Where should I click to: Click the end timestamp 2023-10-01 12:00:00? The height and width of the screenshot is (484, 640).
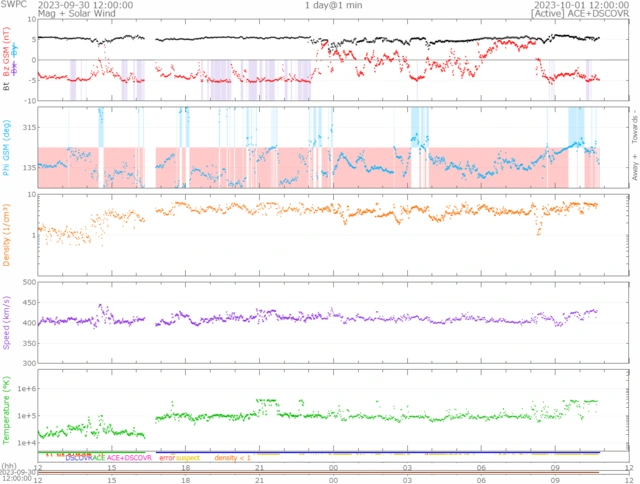[x=582, y=5]
